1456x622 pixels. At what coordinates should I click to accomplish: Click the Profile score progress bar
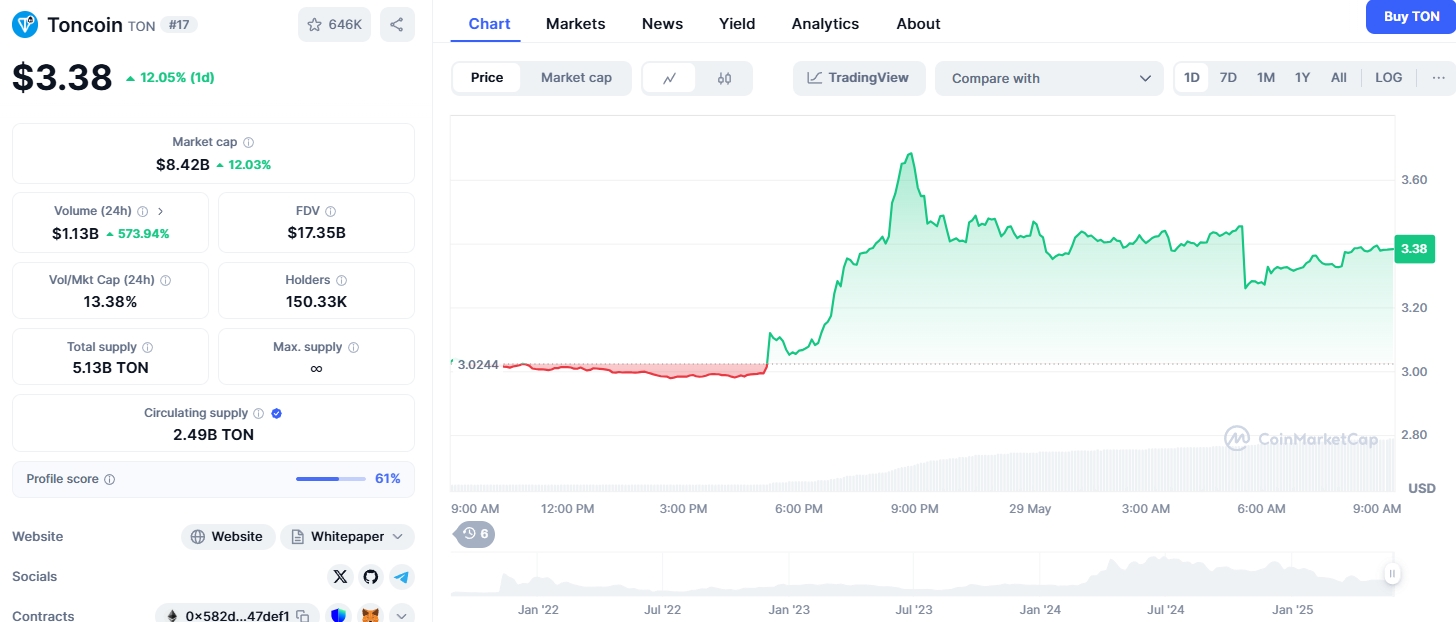[331, 479]
